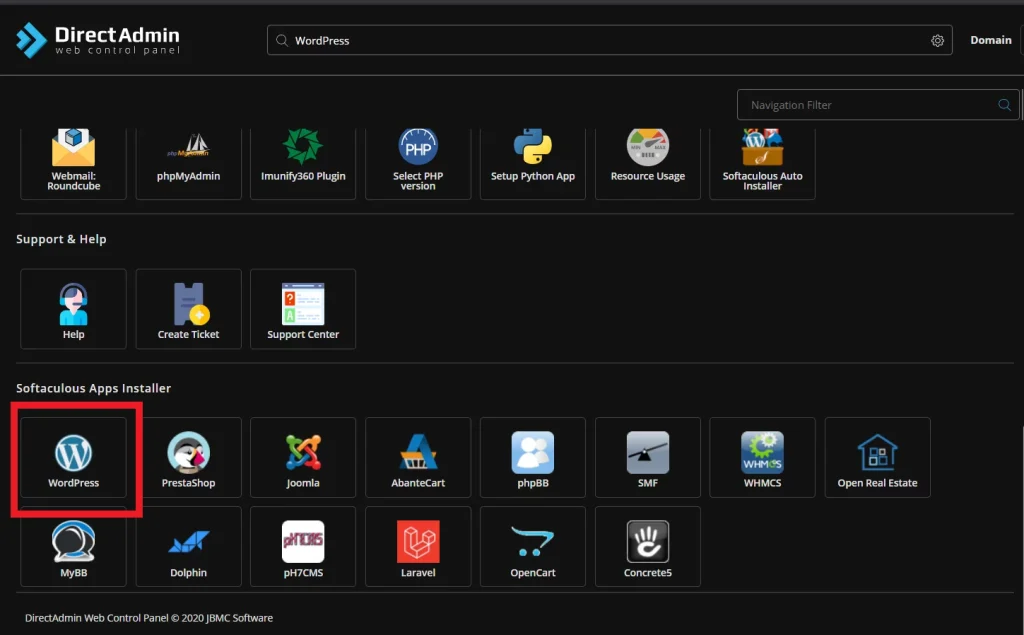
Task: Launch the PrestaShop app installer
Action: (188, 459)
